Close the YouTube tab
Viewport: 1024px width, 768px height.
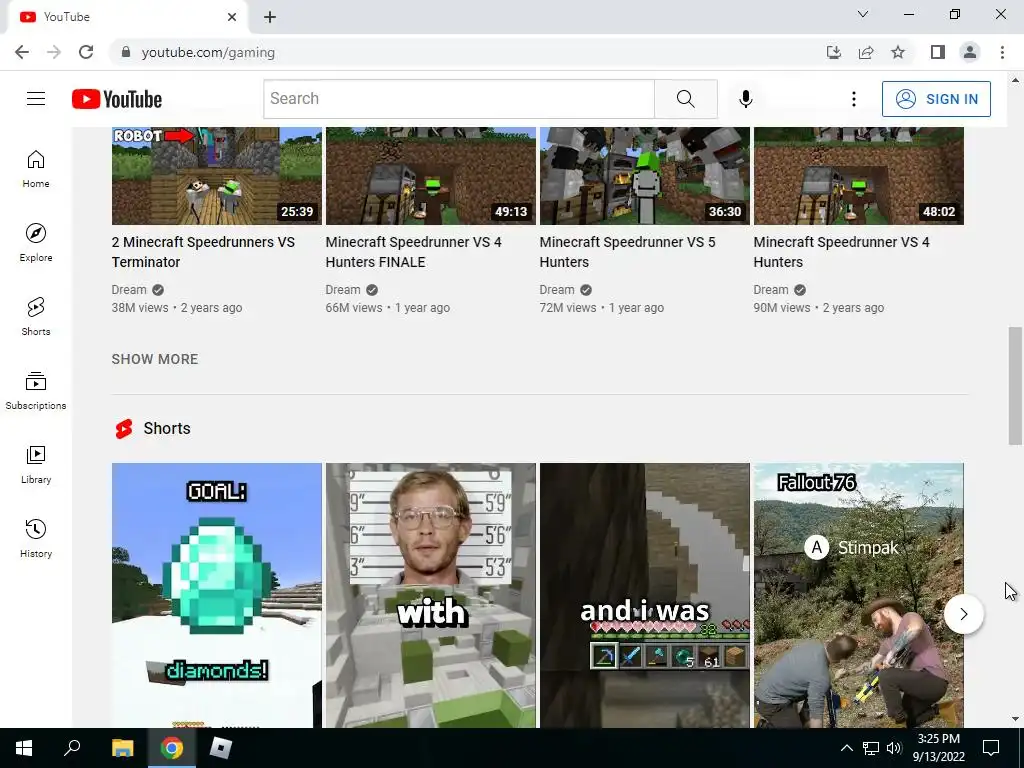(x=232, y=17)
